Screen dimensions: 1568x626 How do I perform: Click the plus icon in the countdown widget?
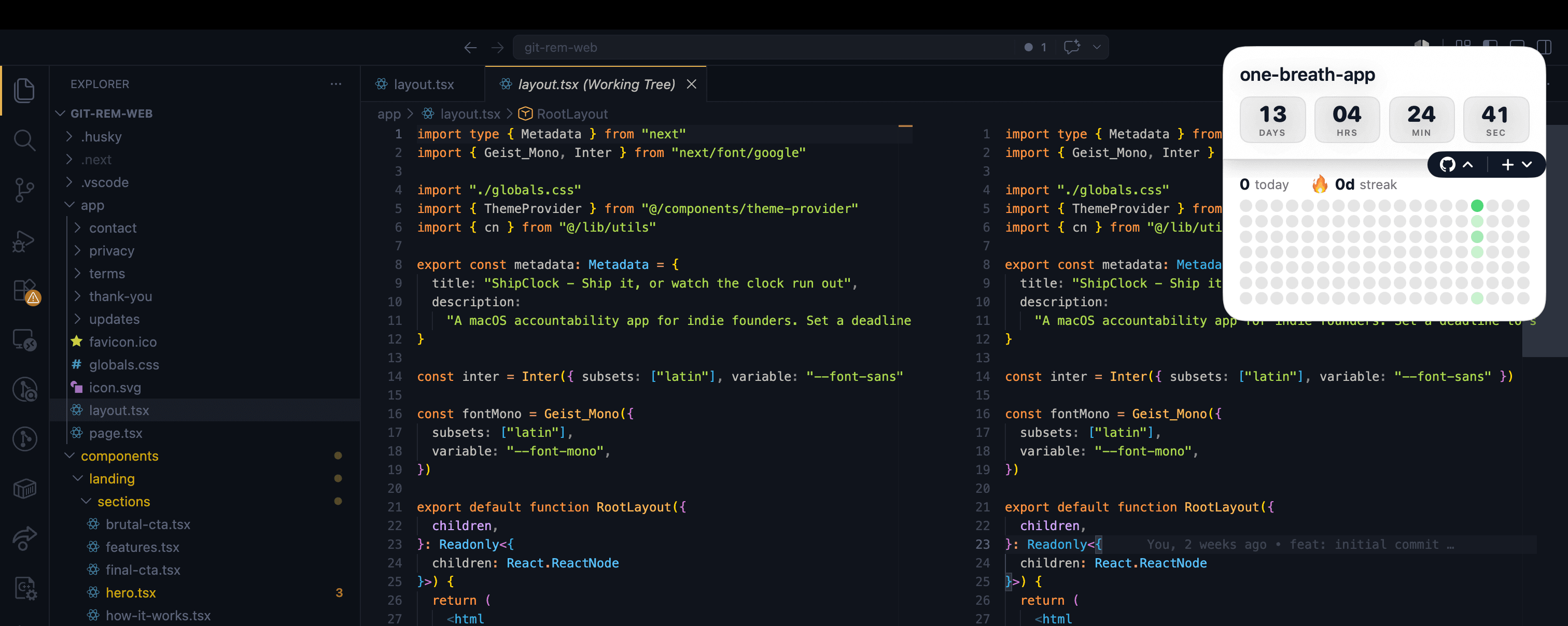pyautogui.click(x=1507, y=164)
